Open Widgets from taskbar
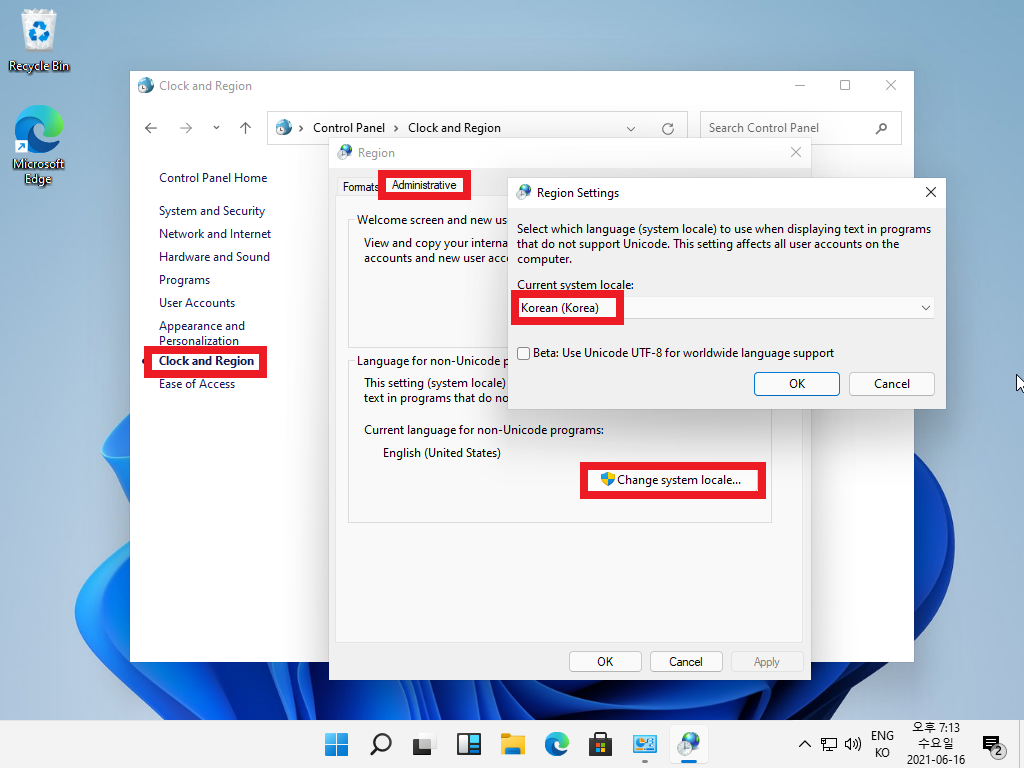The width and height of the screenshot is (1024, 768). click(x=468, y=744)
